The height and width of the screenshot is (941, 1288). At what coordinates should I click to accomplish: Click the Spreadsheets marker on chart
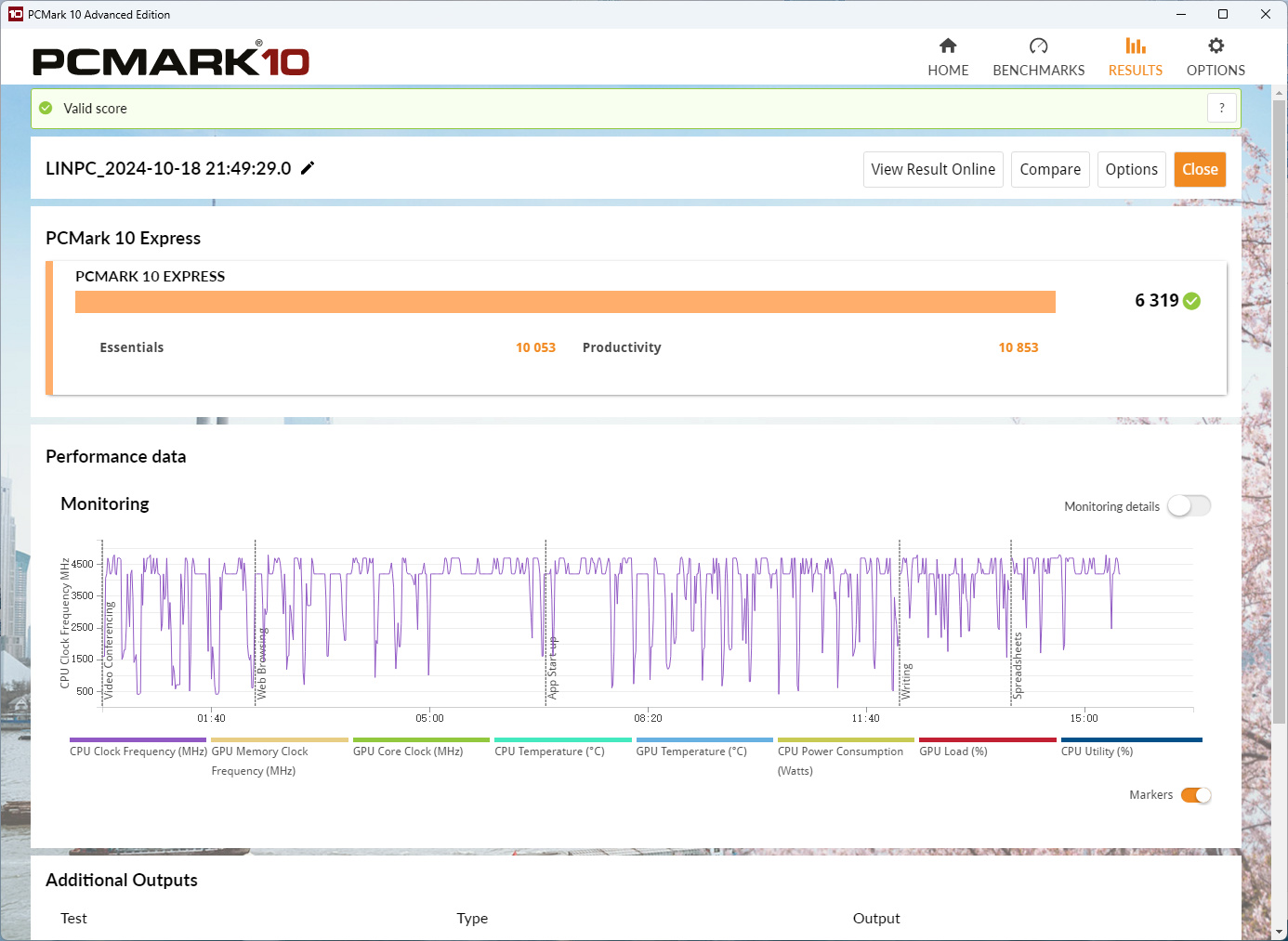click(1018, 665)
